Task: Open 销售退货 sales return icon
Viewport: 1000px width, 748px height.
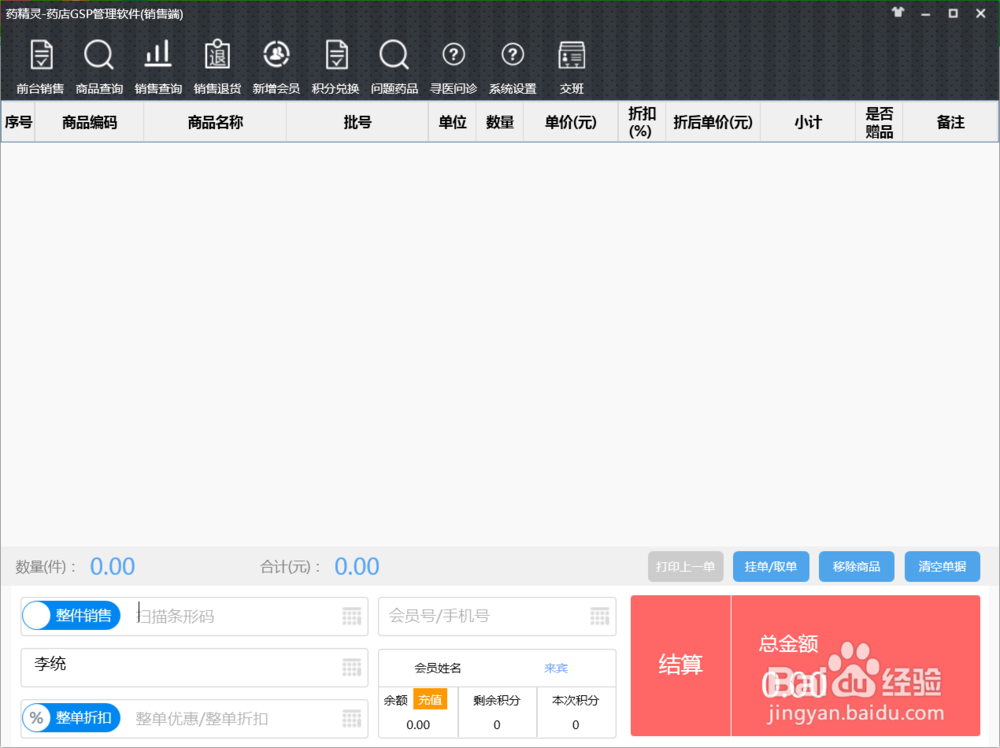Action: pyautogui.click(x=217, y=66)
